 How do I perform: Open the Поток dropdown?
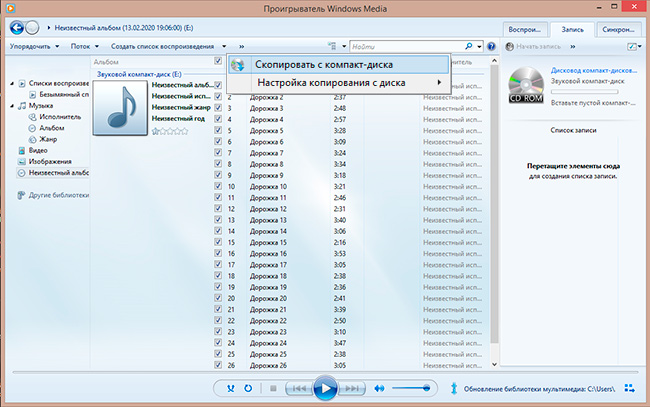point(85,46)
